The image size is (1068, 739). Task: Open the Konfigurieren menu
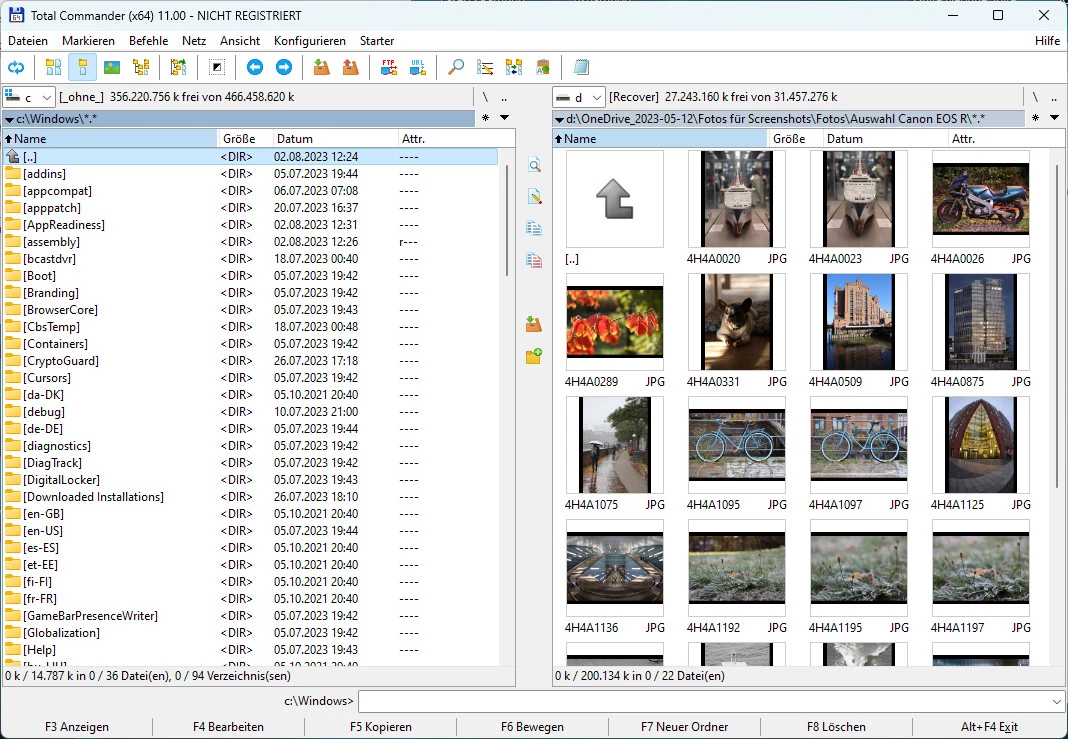point(309,41)
